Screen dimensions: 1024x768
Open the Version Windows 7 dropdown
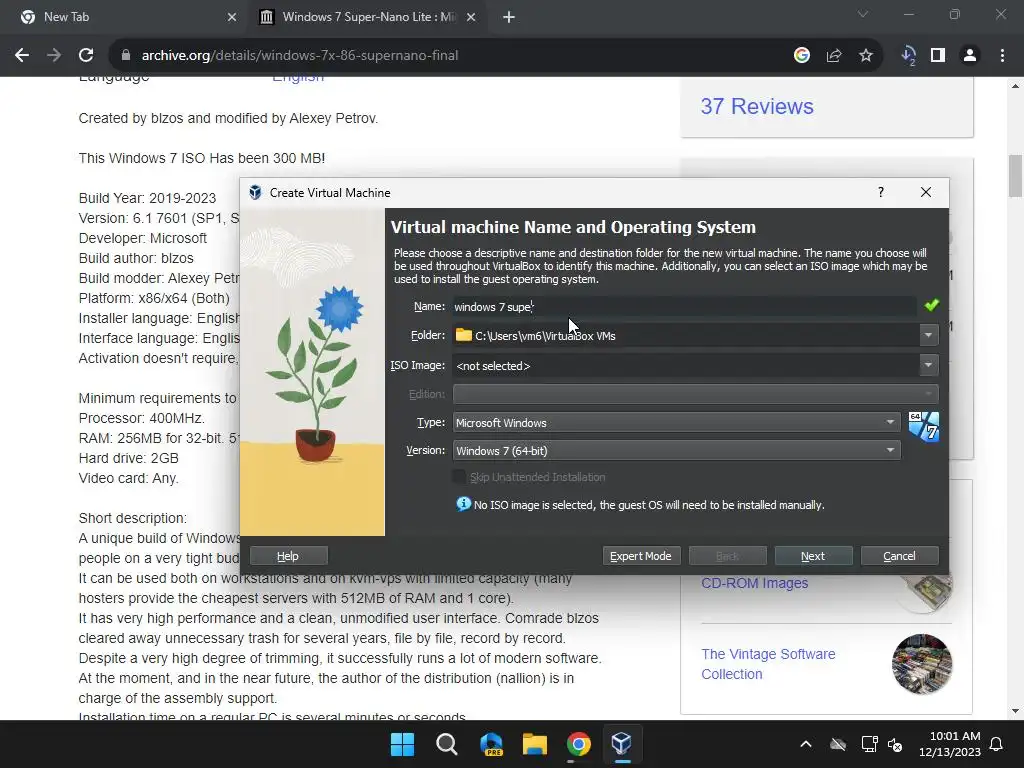pyautogui.click(x=677, y=451)
